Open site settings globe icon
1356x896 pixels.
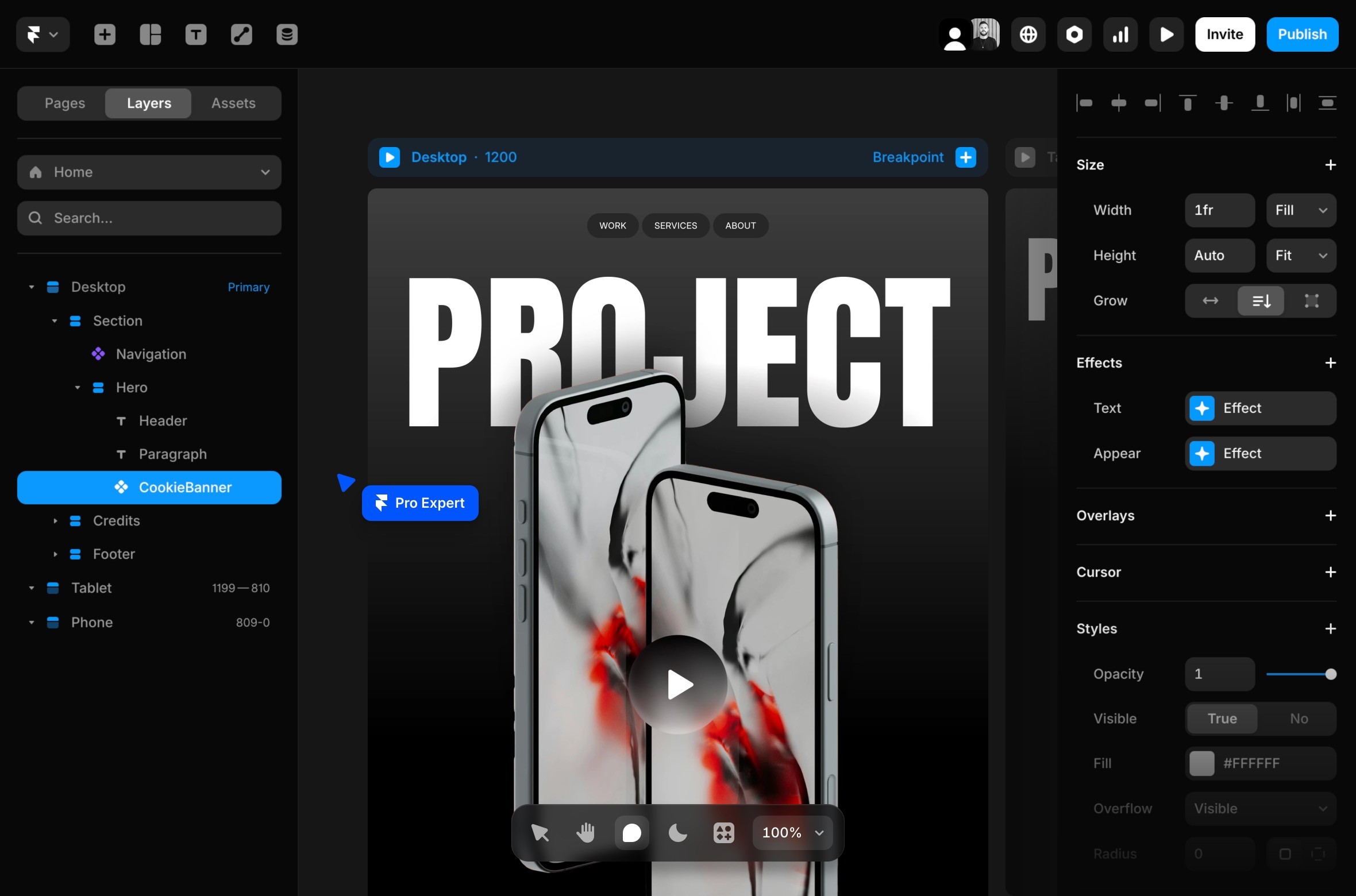pyautogui.click(x=1028, y=34)
